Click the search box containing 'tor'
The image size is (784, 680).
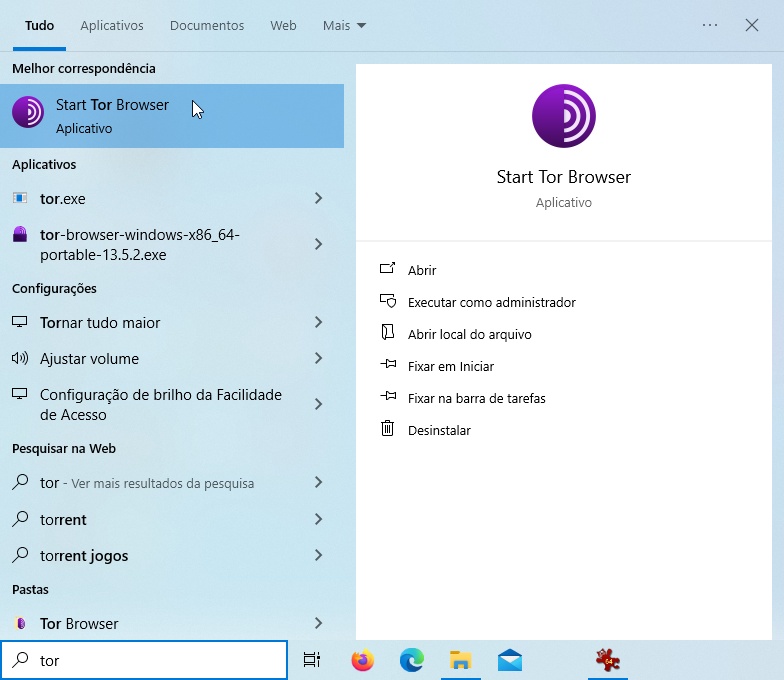pyautogui.click(x=144, y=660)
